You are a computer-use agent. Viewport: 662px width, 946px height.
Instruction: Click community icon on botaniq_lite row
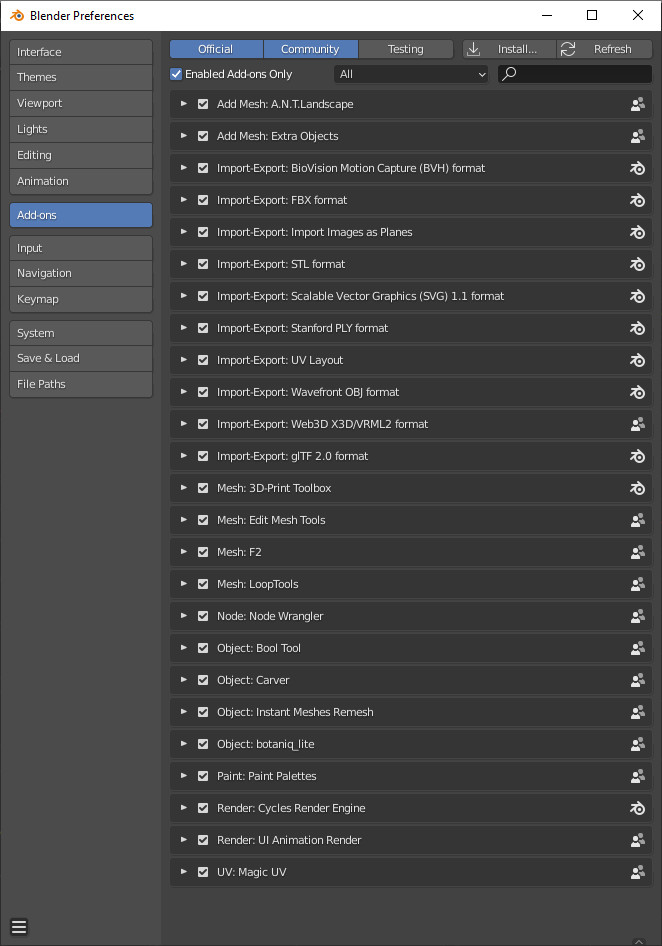pyautogui.click(x=637, y=744)
